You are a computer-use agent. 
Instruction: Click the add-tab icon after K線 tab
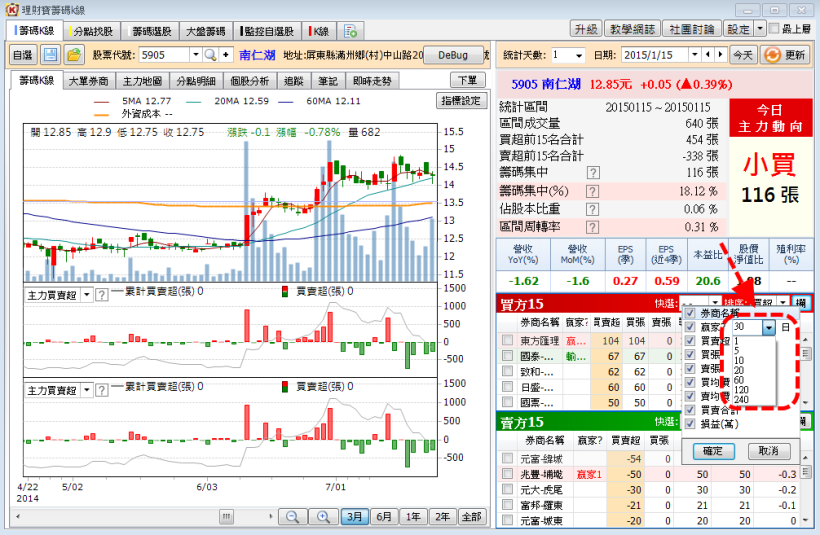click(x=353, y=30)
